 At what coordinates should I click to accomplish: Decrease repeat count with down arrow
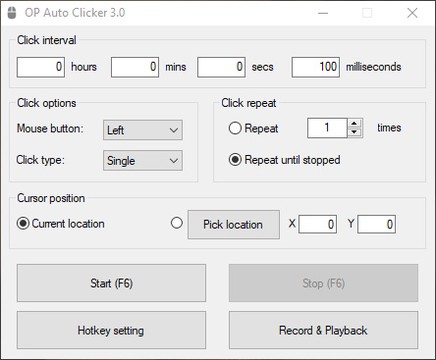click(x=355, y=132)
